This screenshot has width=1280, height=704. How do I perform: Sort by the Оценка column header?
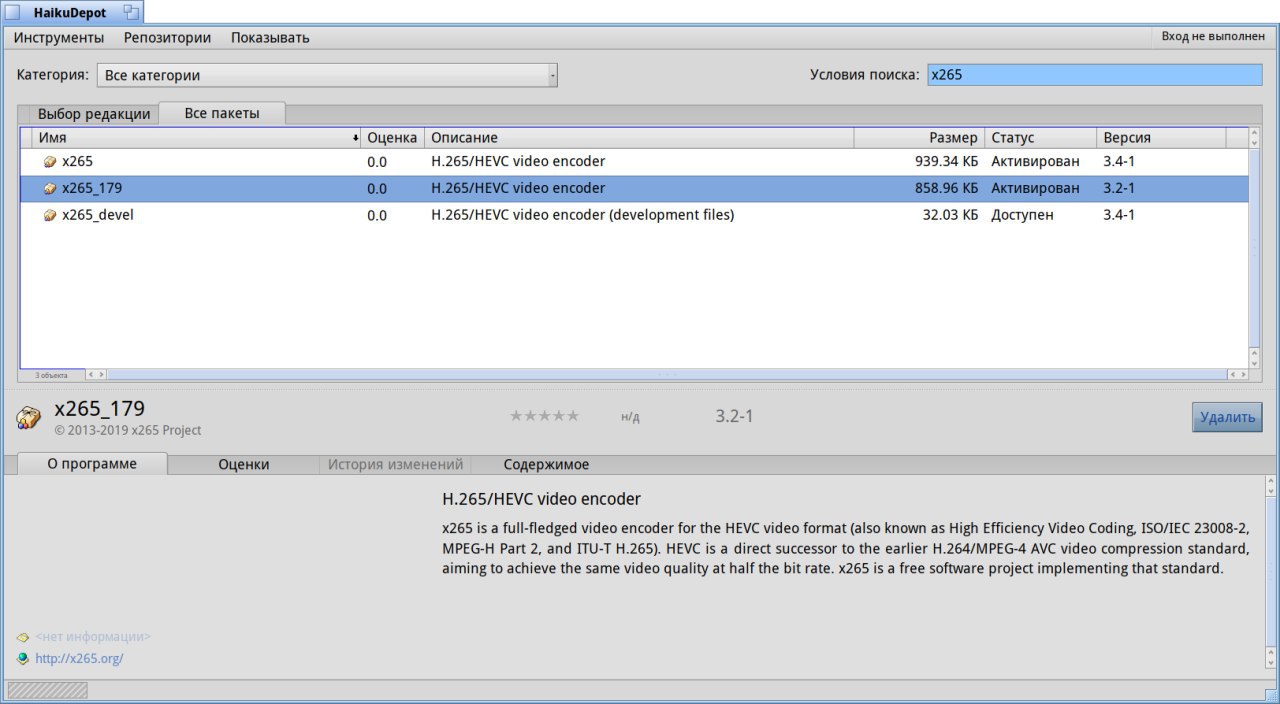pyautogui.click(x=392, y=137)
